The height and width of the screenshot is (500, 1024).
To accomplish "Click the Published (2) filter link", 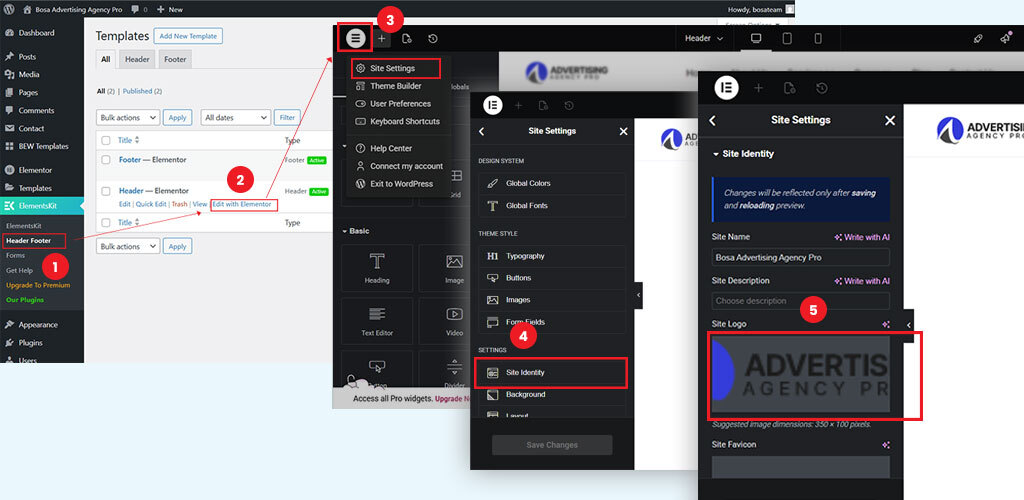I will coord(142,91).
